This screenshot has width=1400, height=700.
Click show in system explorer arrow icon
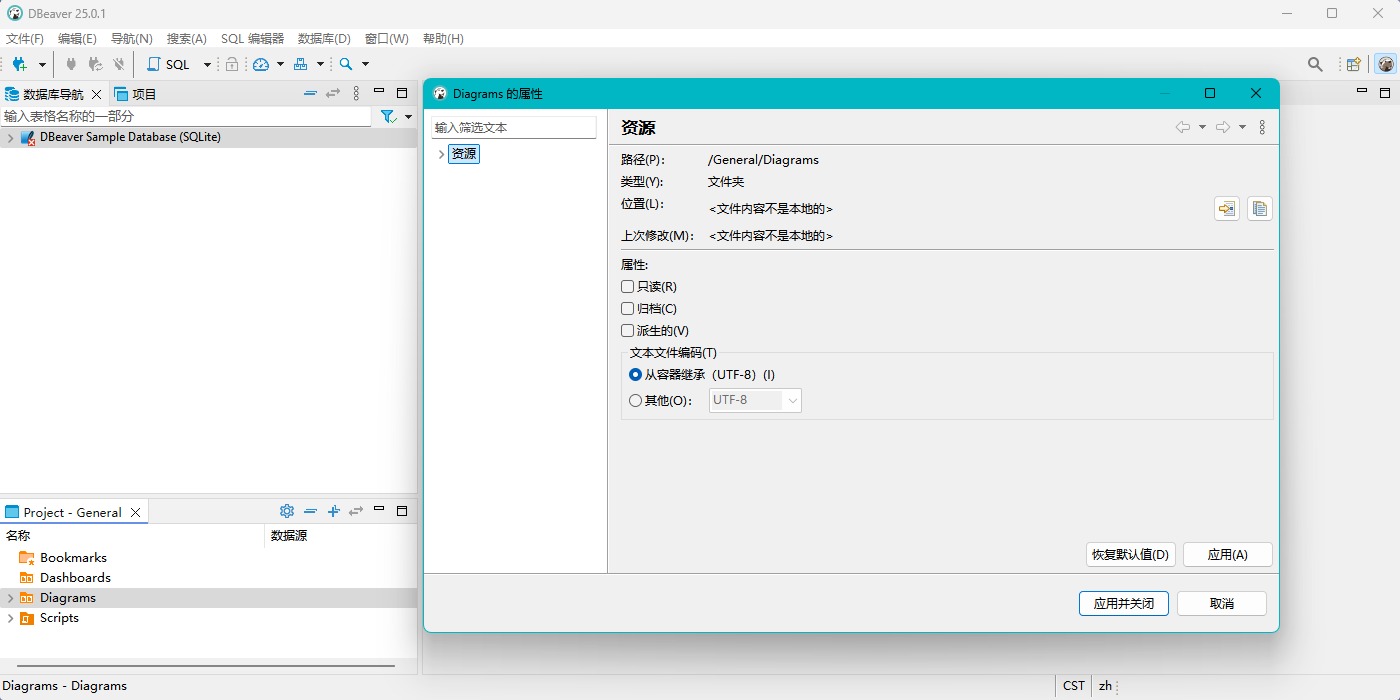[1227, 209]
